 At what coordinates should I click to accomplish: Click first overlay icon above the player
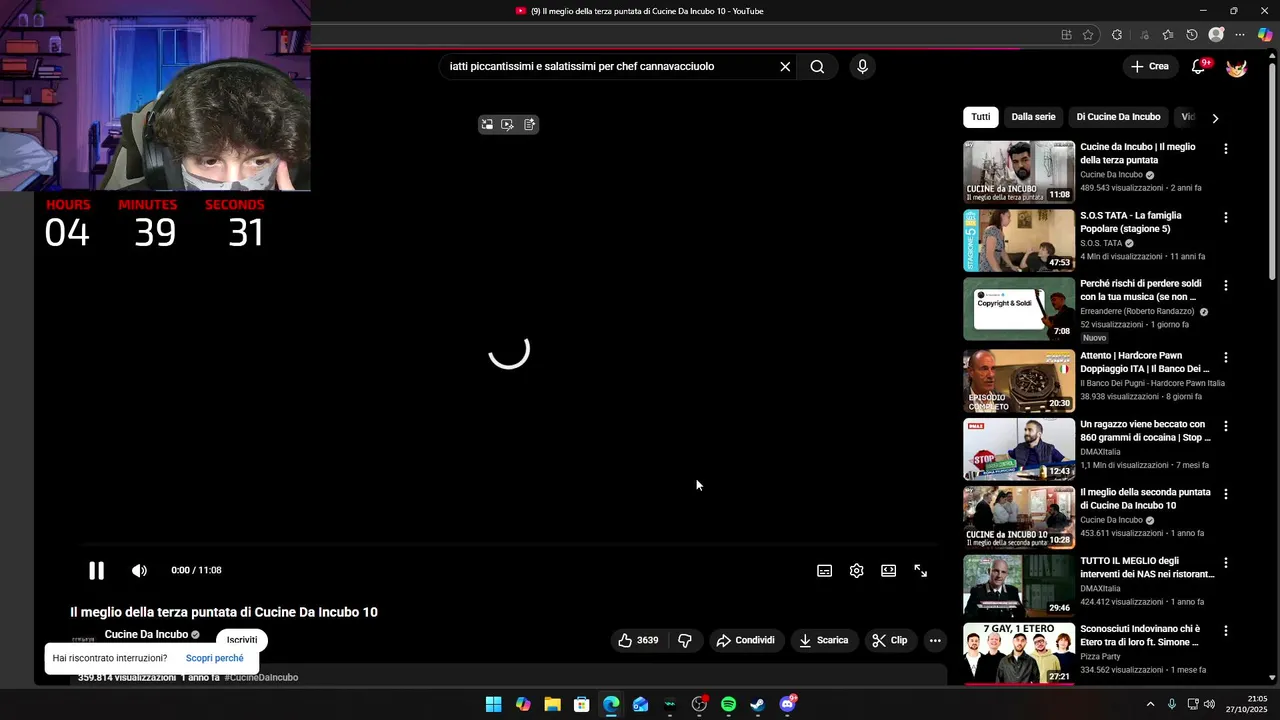pos(487,125)
